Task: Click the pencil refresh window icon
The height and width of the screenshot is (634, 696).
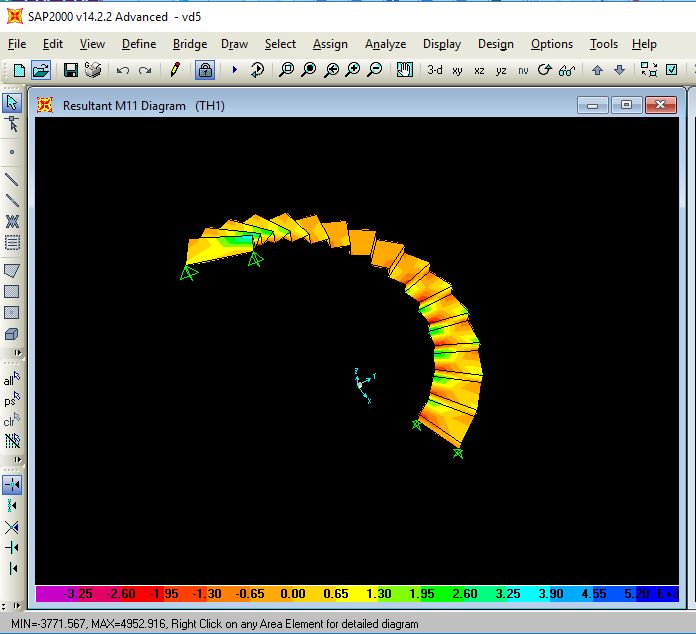Action: click(x=175, y=70)
